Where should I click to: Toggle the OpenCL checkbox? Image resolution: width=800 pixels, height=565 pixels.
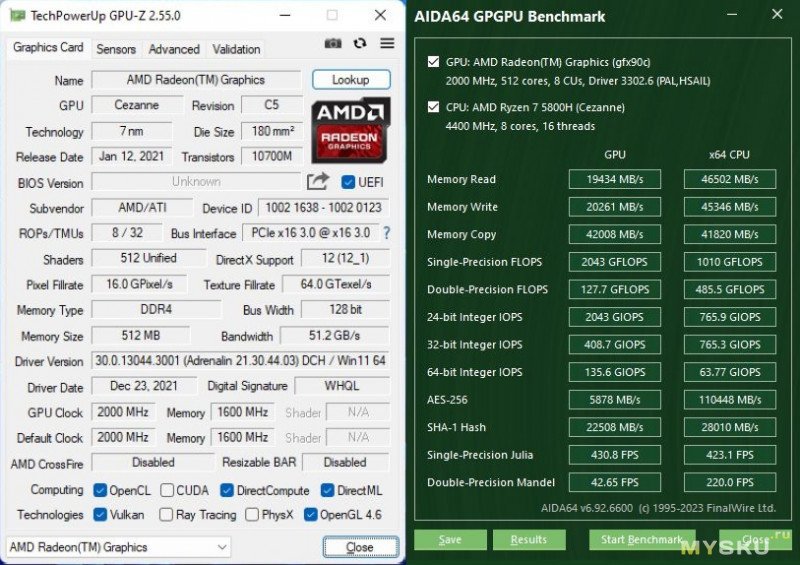tap(100, 490)
